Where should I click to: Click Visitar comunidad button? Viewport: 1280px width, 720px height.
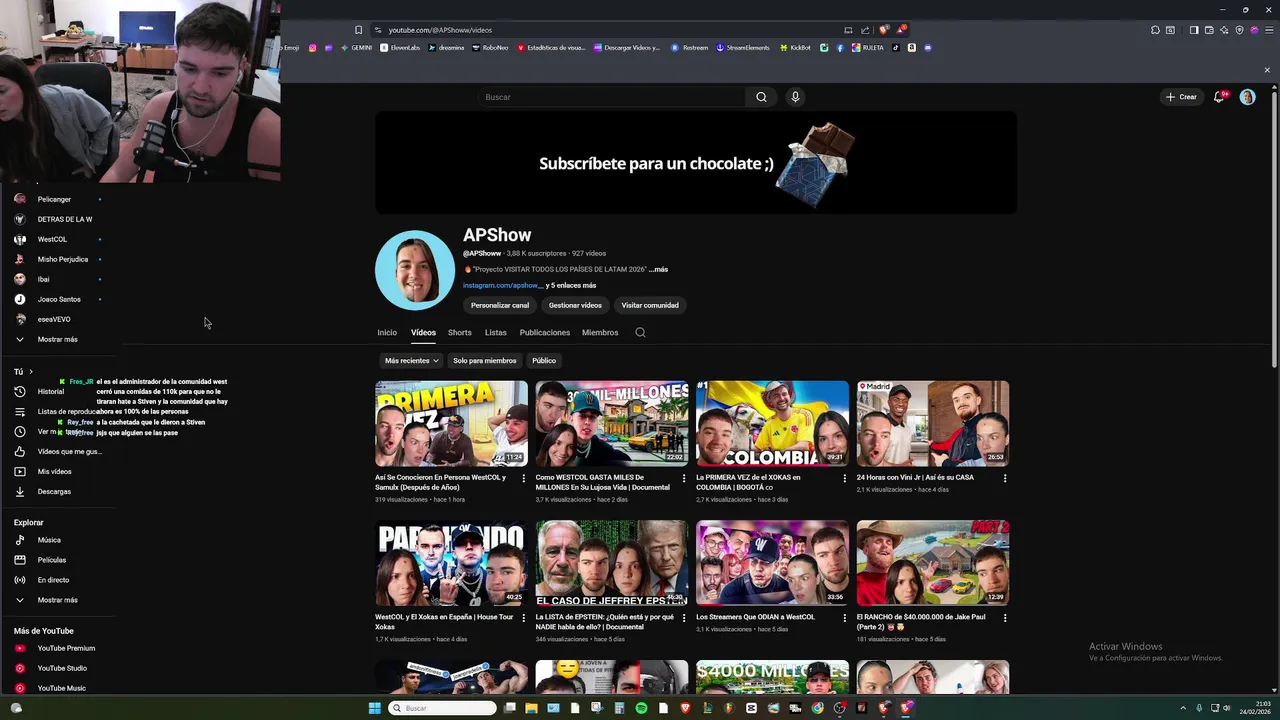tap(650, 305)
